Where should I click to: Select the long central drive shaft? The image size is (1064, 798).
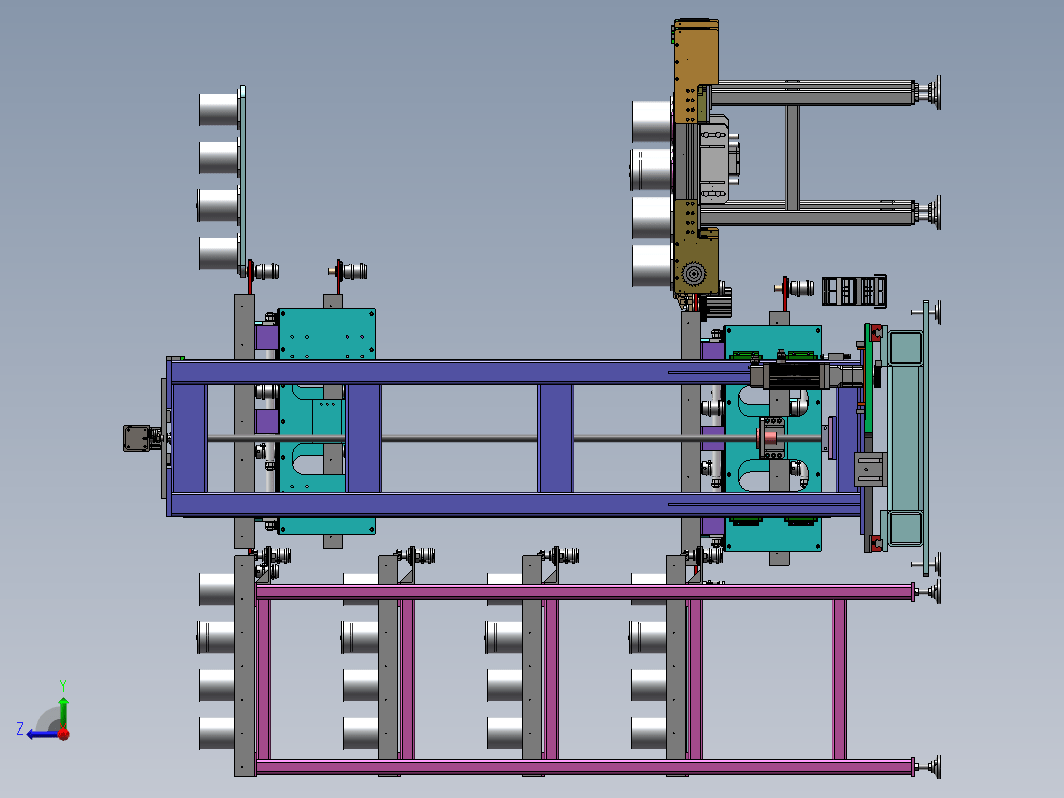coord(513,439)
